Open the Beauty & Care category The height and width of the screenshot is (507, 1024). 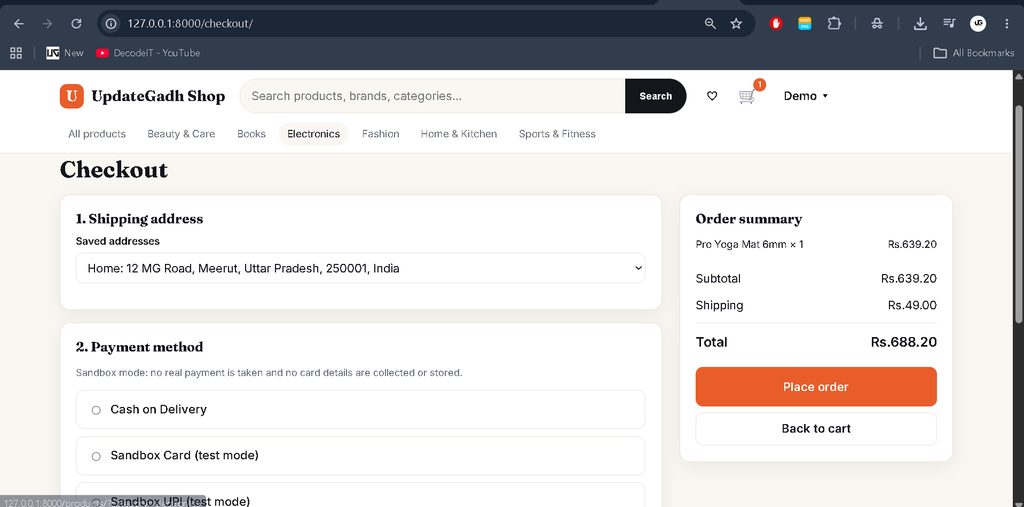pos(181,134)
